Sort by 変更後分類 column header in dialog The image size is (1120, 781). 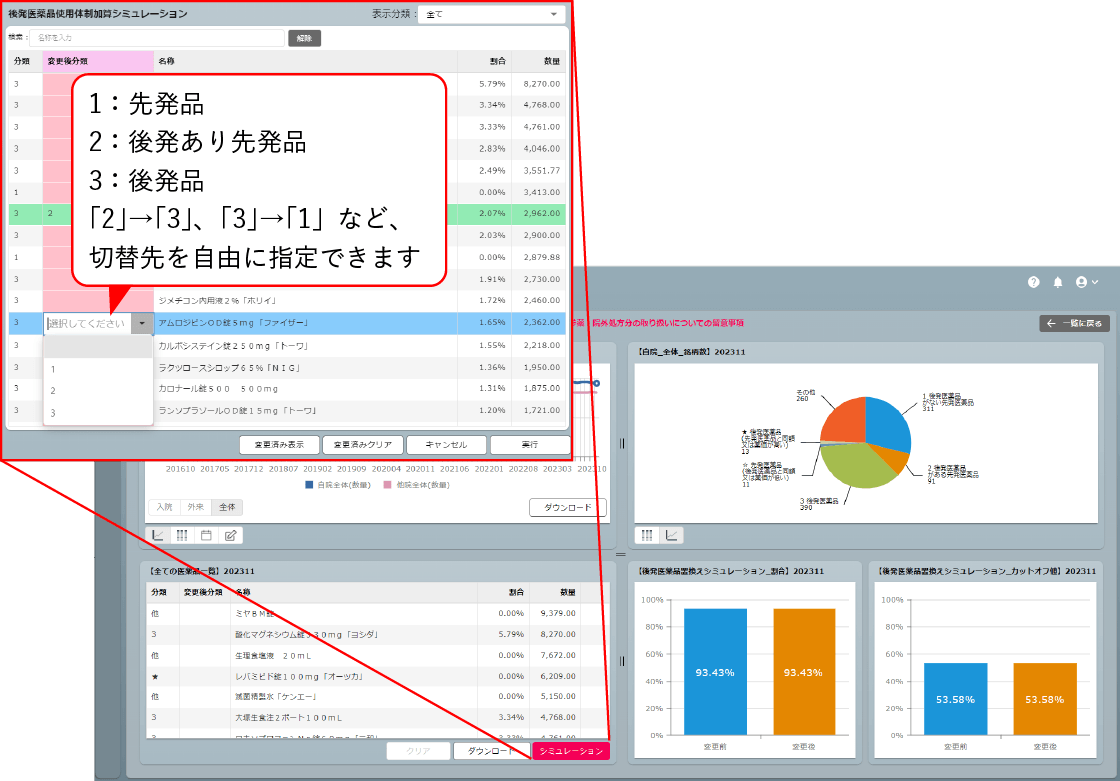tap(98, 61)
